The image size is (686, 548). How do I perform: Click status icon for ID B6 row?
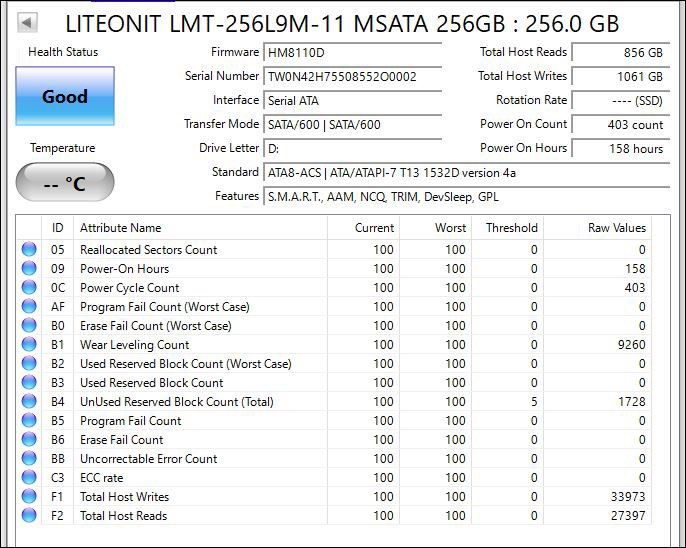pos(29,440)
